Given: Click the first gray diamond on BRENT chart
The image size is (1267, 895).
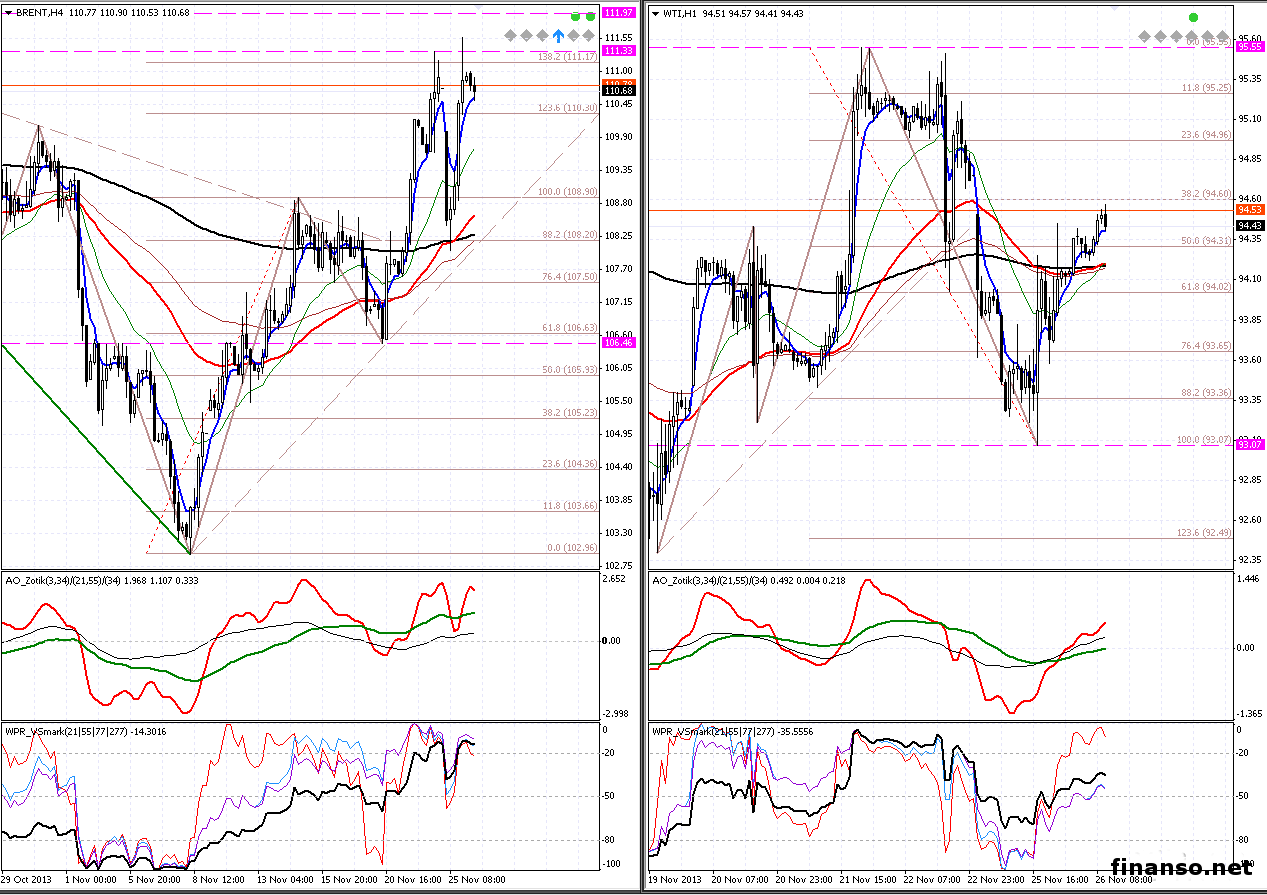Looking at the screenshot, I should pos(510,35).
